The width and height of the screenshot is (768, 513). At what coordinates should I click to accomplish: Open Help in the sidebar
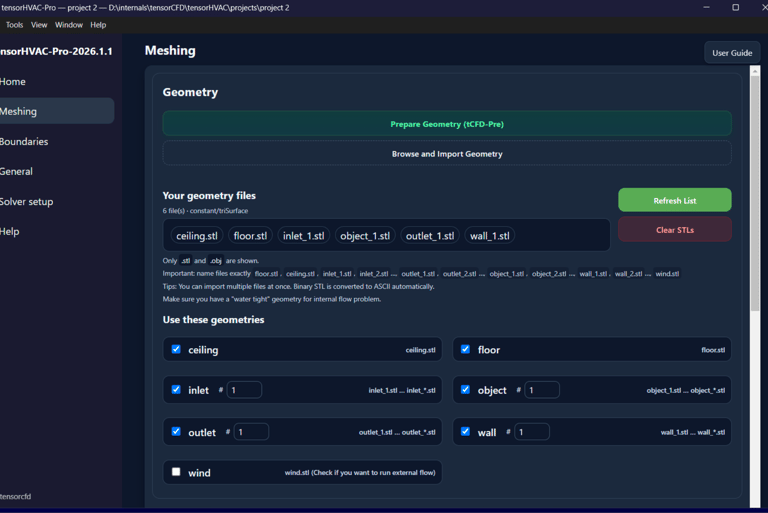coord(55,232)
